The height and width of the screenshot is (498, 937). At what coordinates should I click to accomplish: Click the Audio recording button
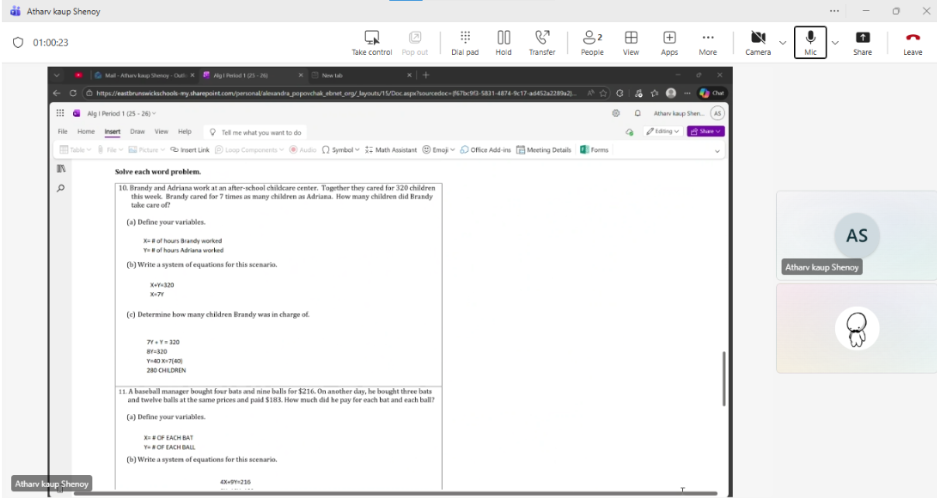(302, 150)
